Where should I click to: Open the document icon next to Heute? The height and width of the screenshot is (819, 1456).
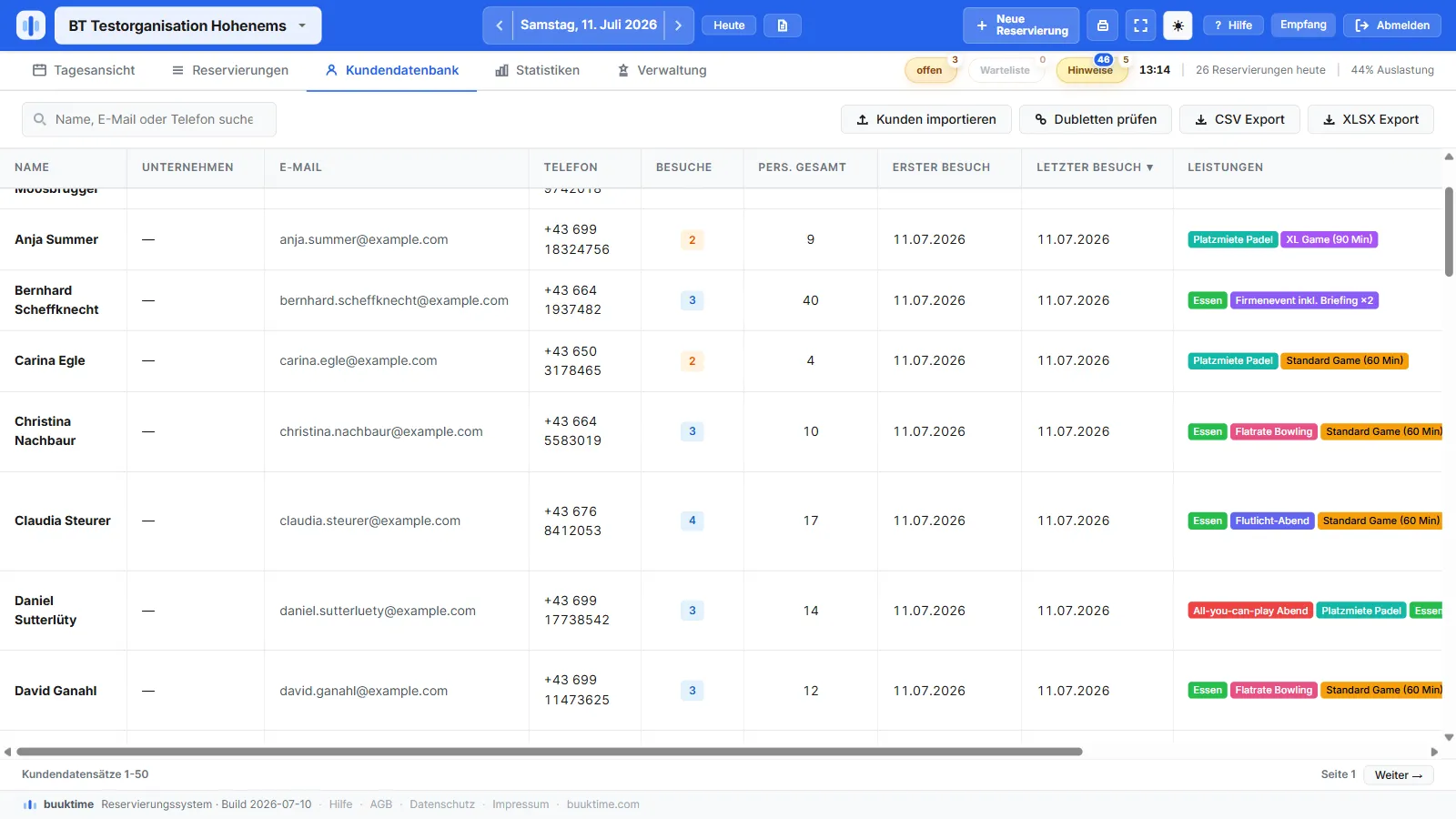click(783, 25)
